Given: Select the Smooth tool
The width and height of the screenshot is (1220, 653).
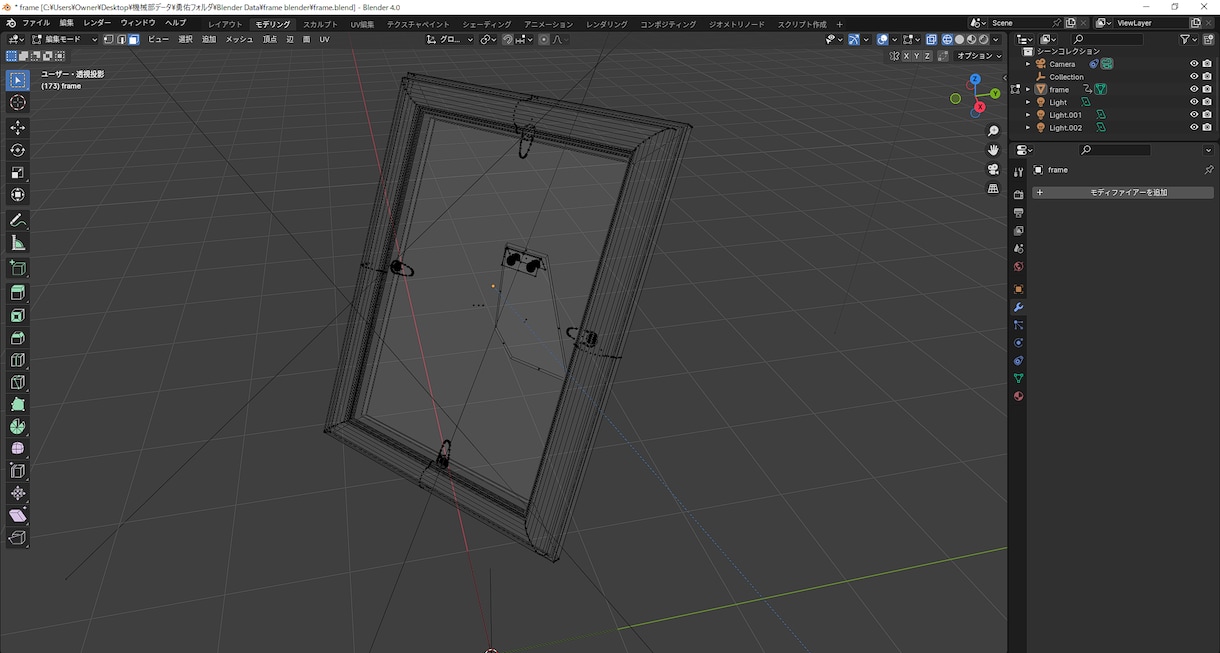Looking at the screenshot, I should pyautogui.click(x=18, y=449).
